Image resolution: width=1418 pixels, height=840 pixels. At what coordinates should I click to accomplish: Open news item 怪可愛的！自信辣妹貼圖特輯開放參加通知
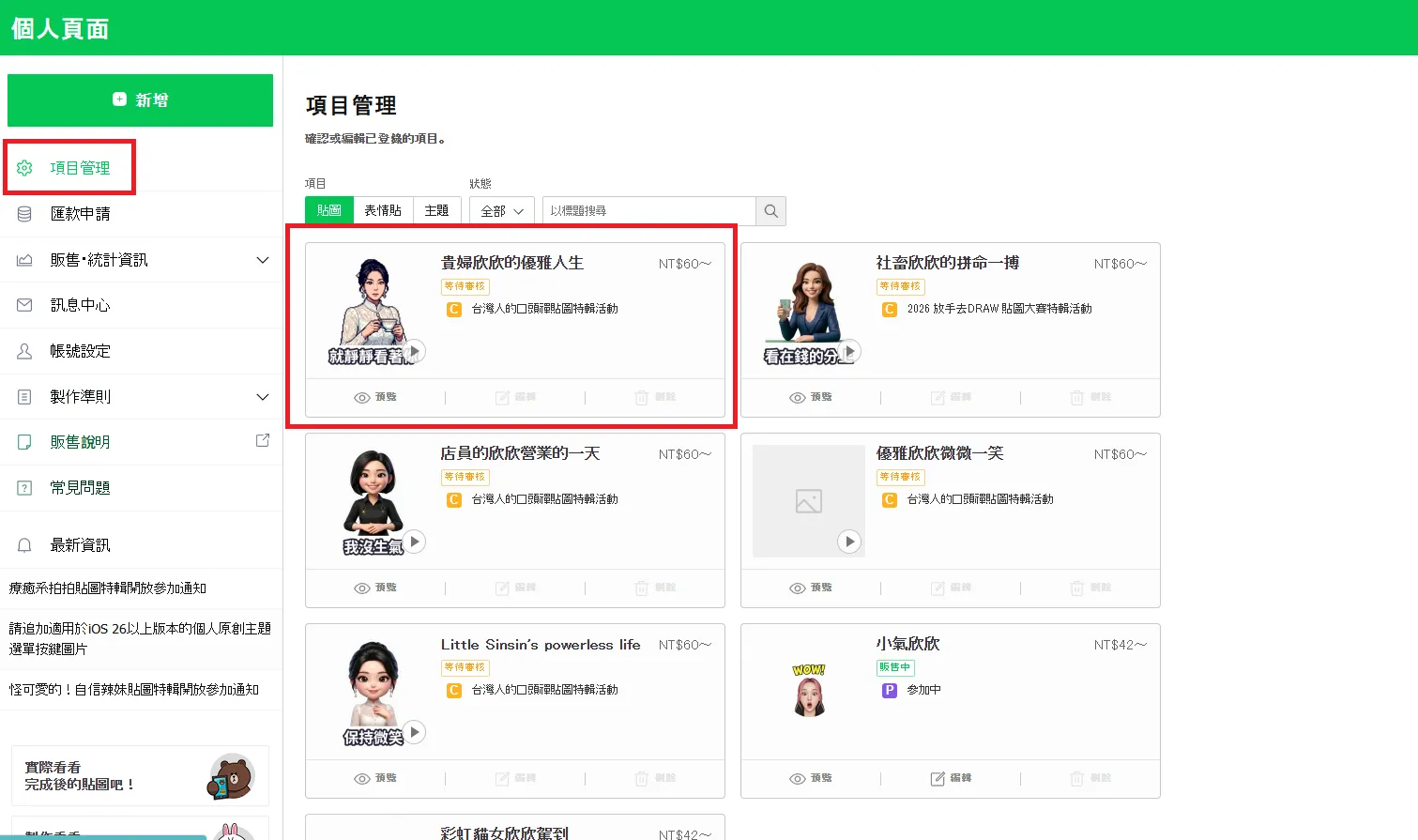[x=134, y=690]
